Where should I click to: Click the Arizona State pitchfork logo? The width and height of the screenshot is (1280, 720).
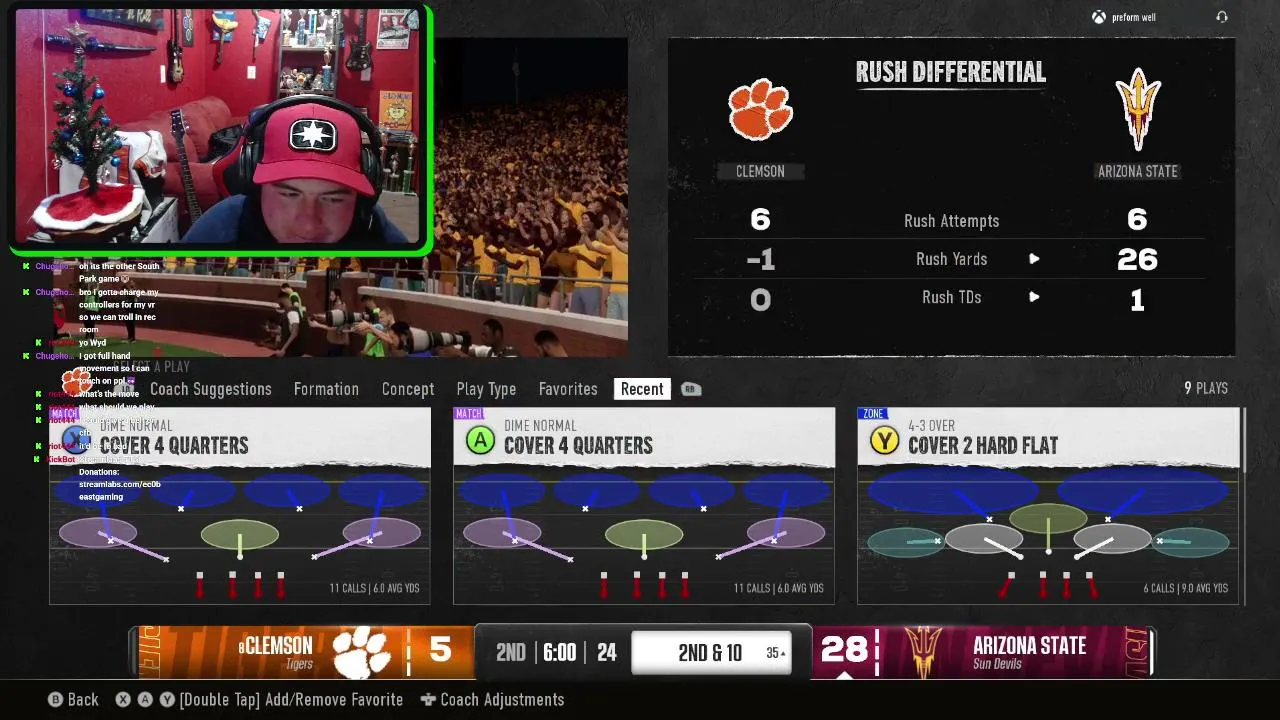1138,109
